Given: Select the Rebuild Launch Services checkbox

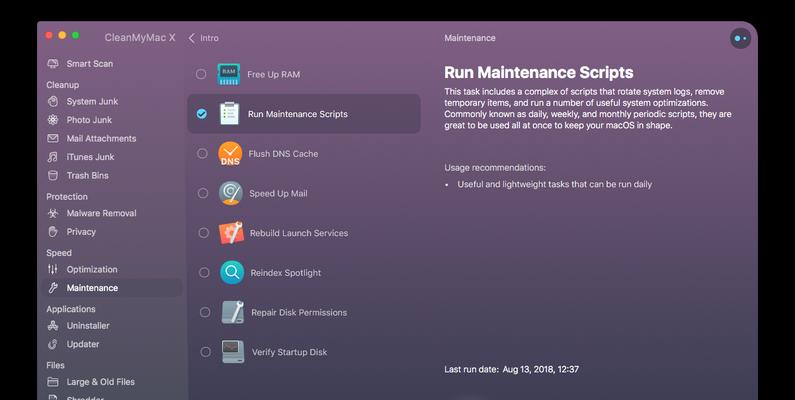Looking at the screenshot, I should [x=203, y=233].
